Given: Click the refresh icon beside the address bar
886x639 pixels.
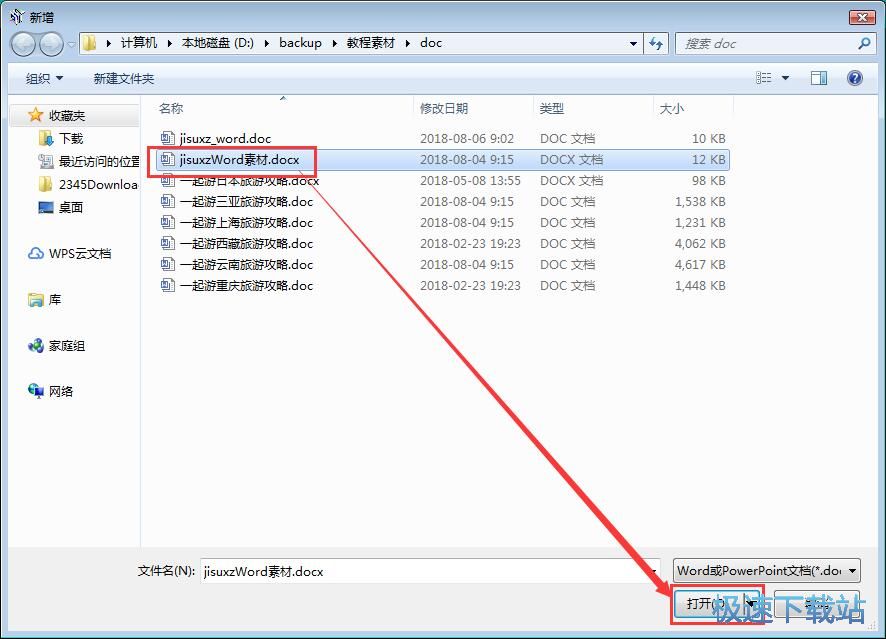Looking at the screenshot, I should [x=656, y=43].
